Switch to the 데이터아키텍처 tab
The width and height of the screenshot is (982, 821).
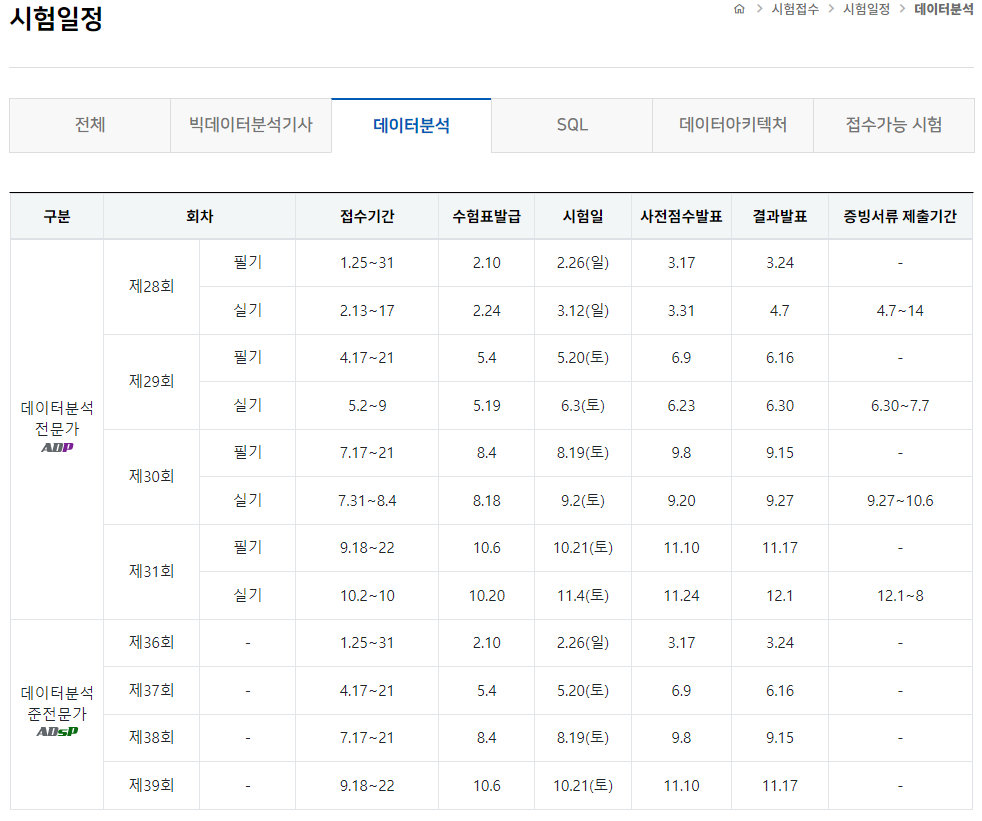(733, 125)
